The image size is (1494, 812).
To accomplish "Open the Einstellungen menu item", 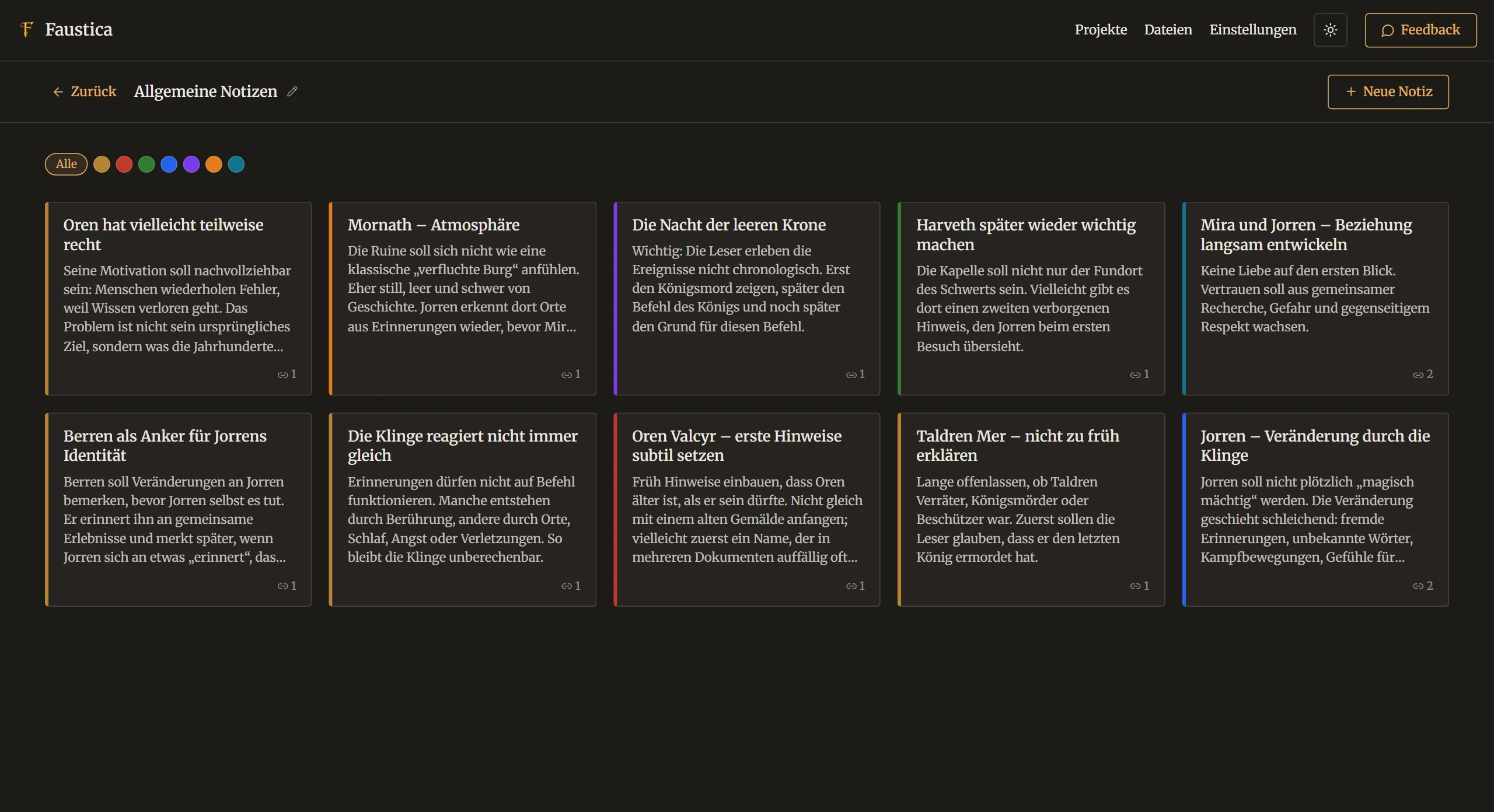I will 1252,30.
